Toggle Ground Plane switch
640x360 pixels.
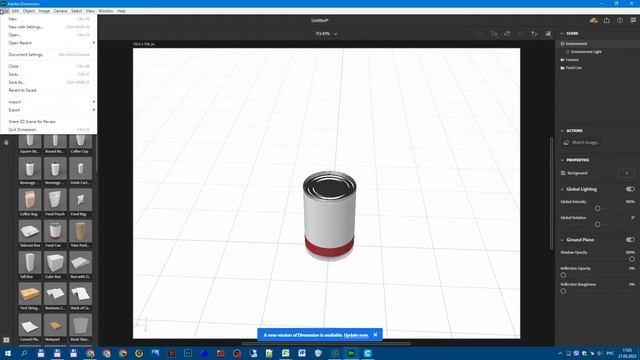(x=630, y=240)
